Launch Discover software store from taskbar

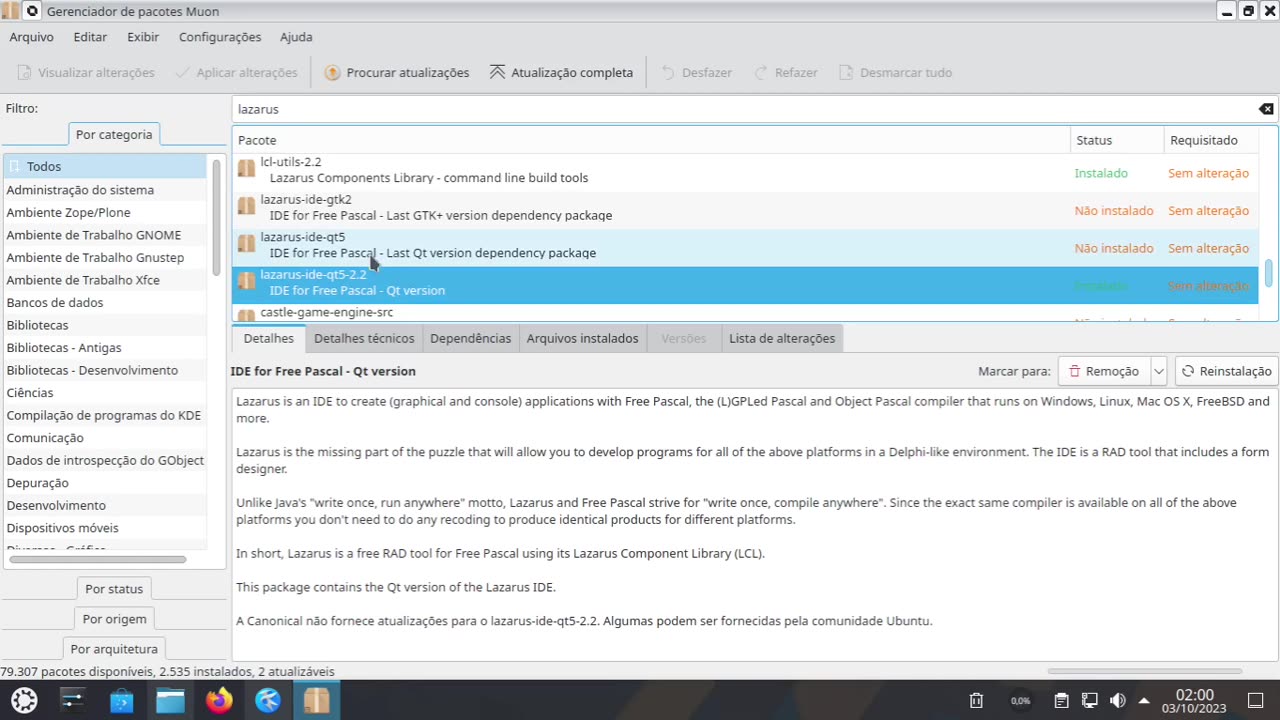pyautogui.click(x=121, y=700)
